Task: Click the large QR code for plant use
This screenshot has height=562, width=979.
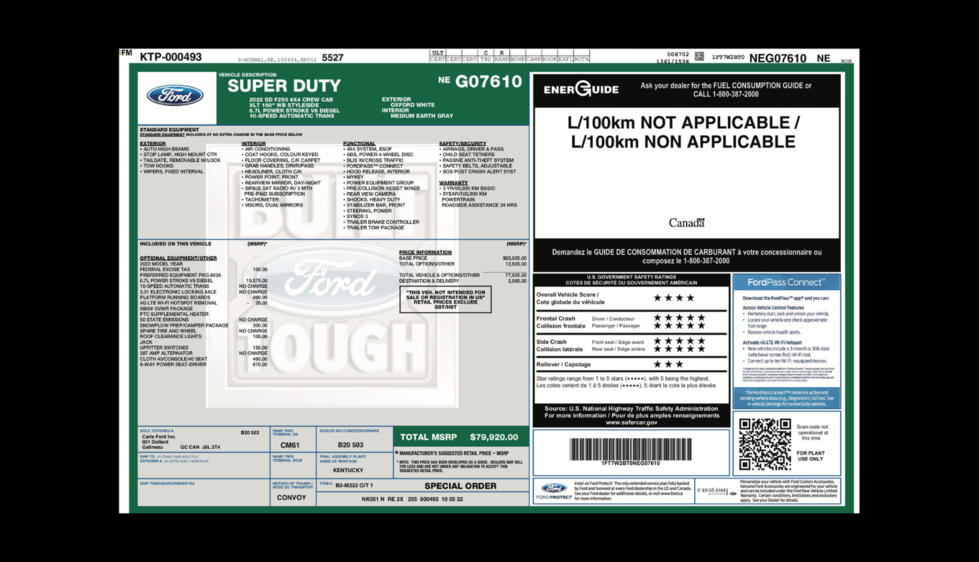Action: click(x=765, y=443)
